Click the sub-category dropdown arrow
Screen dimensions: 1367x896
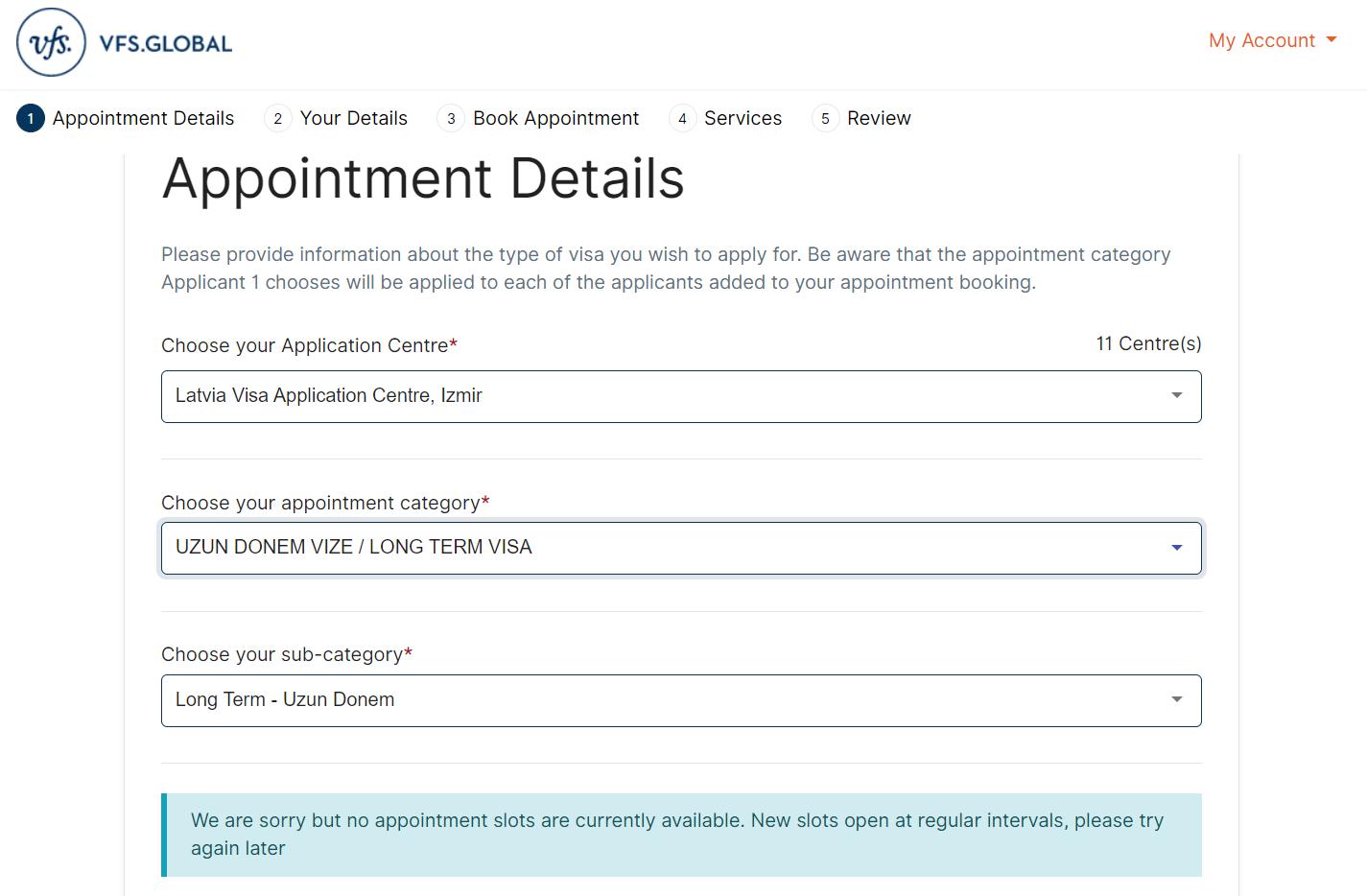click(1176, 700)
